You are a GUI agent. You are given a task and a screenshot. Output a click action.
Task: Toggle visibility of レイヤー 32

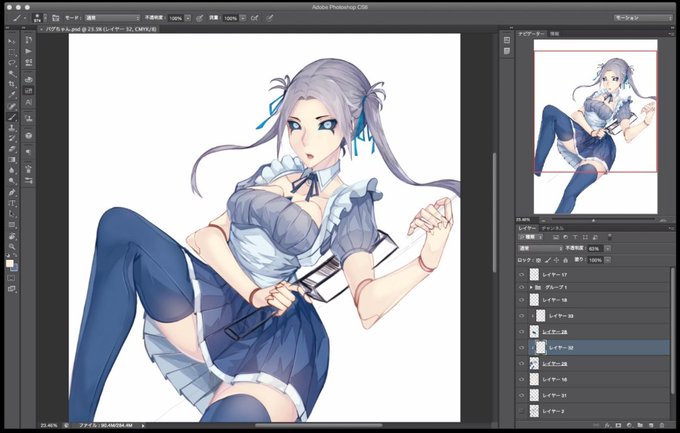(522, 348)
